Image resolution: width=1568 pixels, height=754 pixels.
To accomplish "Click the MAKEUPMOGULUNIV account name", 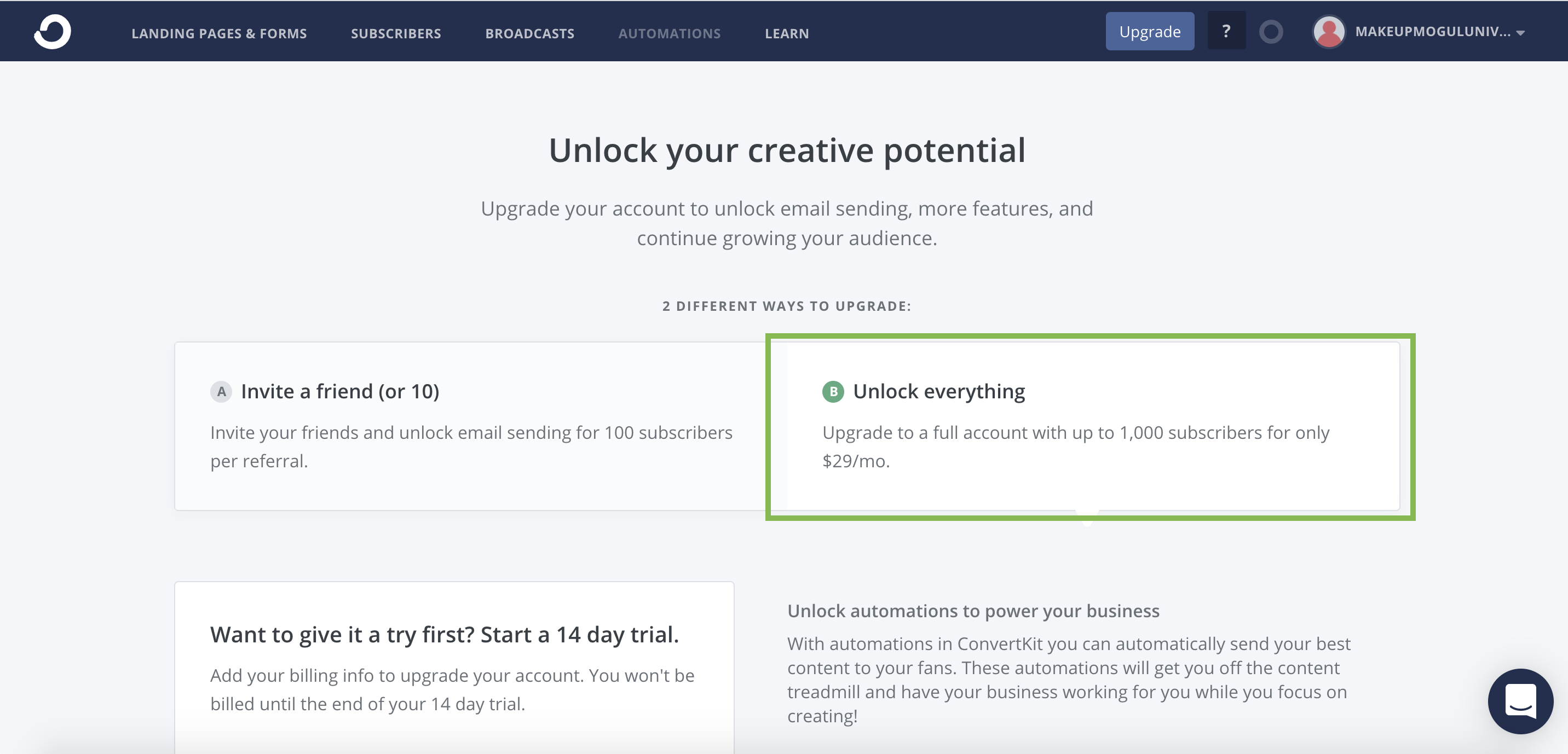I will 1432,32.
